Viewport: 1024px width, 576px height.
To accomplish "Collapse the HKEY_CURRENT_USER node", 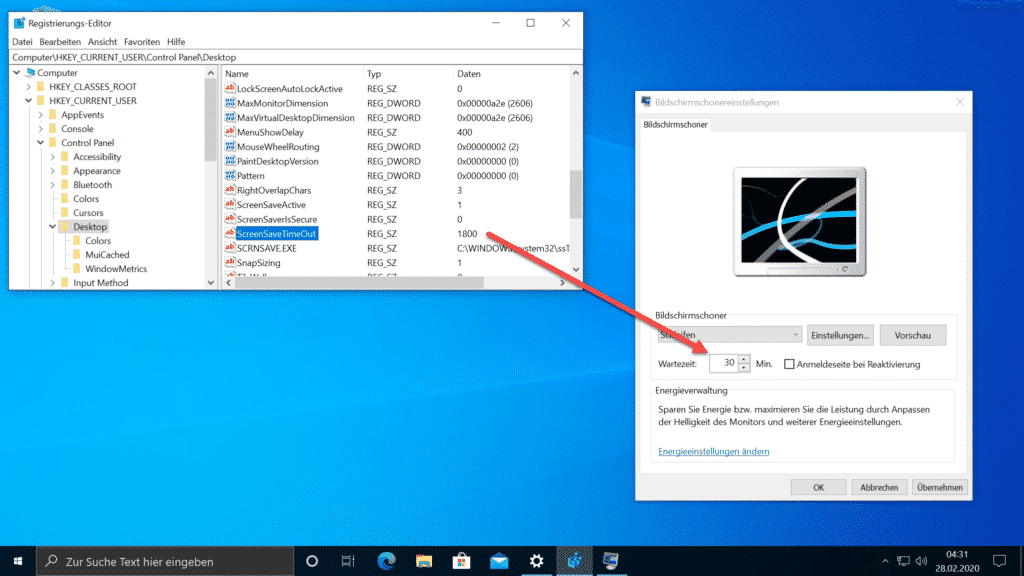I will pos(29,101).
